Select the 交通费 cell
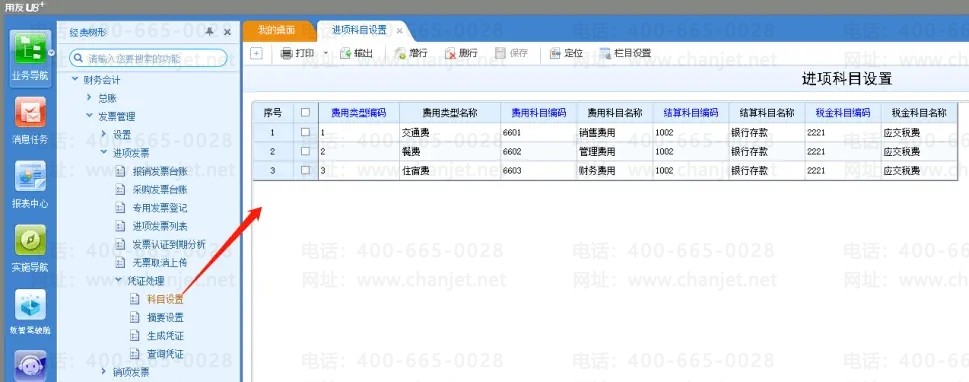The width and height of the screenshot is (969, 382). pyautogui.click(x=450, y=132)
